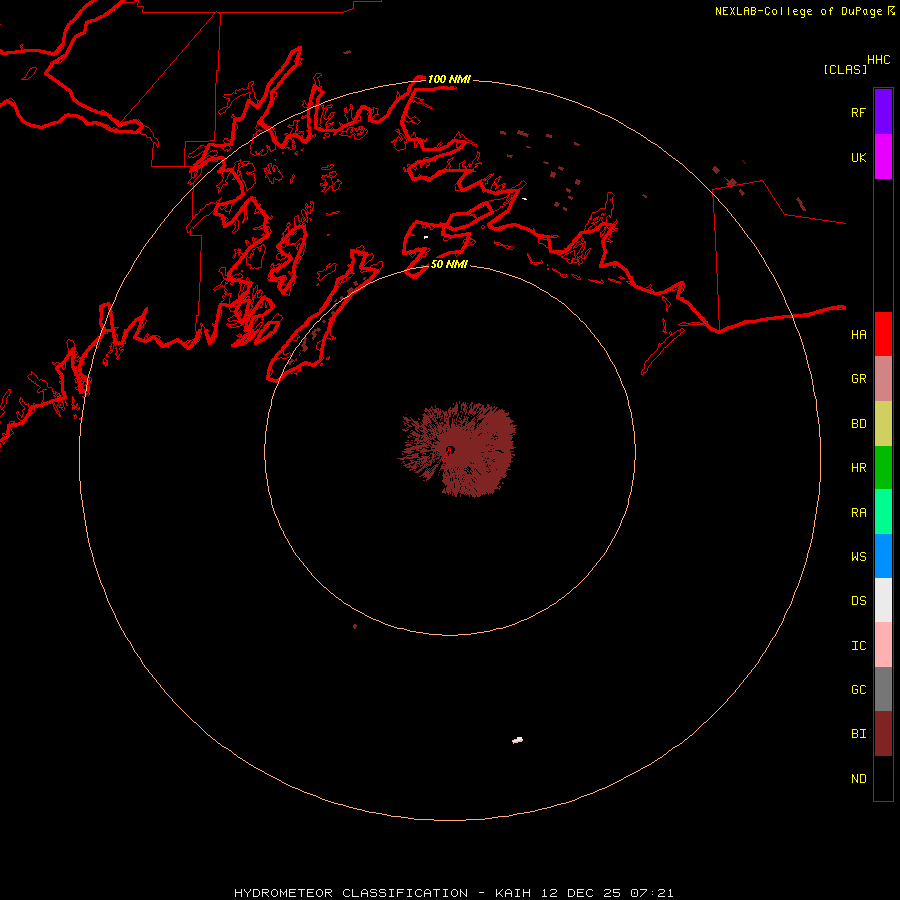The height and width of the screenshot is (900, 900).
Task: Click the Hydrometeor Classification KAIH title caption
Action: tap(453, 893)
